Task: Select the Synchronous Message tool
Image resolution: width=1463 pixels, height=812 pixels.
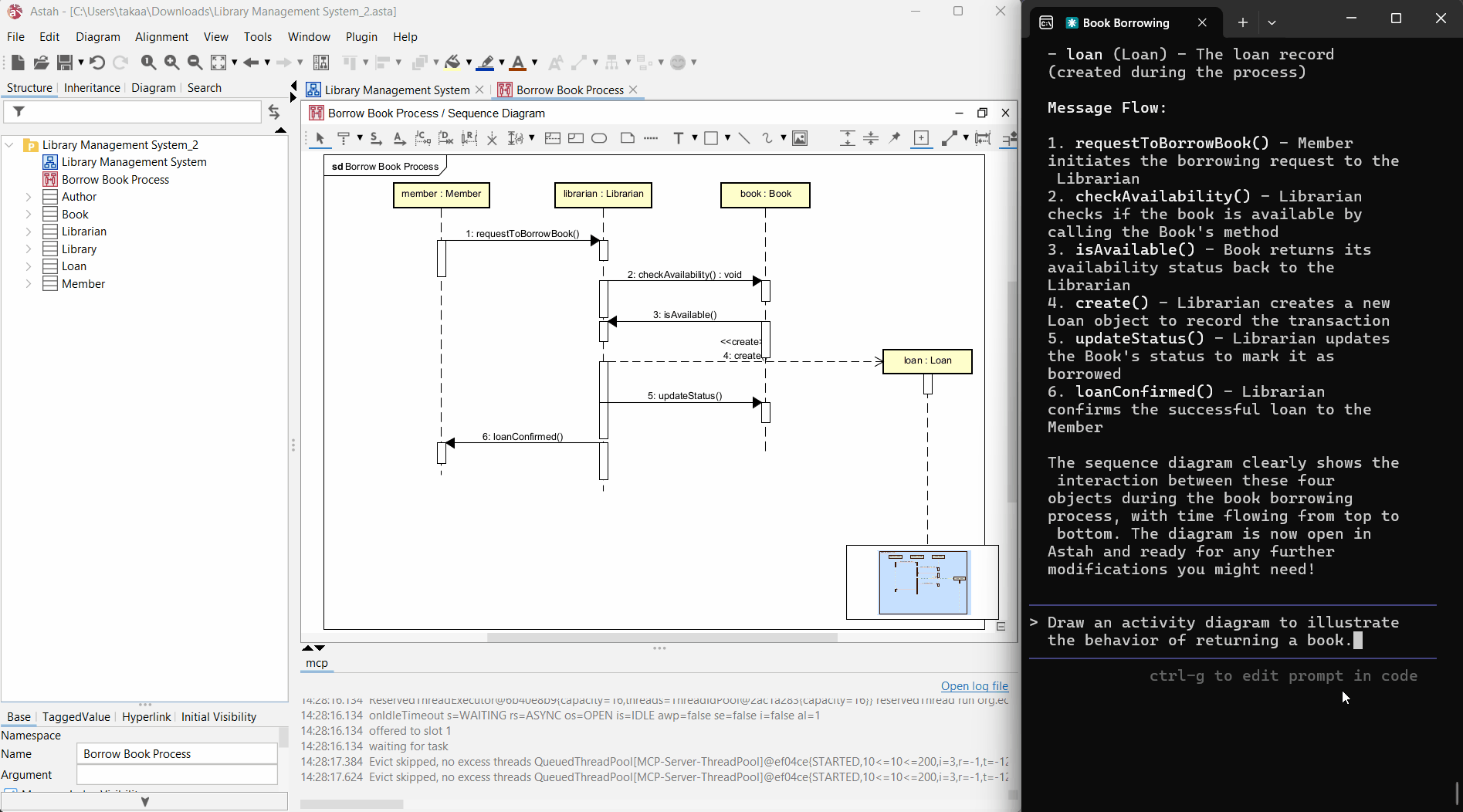Action: (375, 138)
